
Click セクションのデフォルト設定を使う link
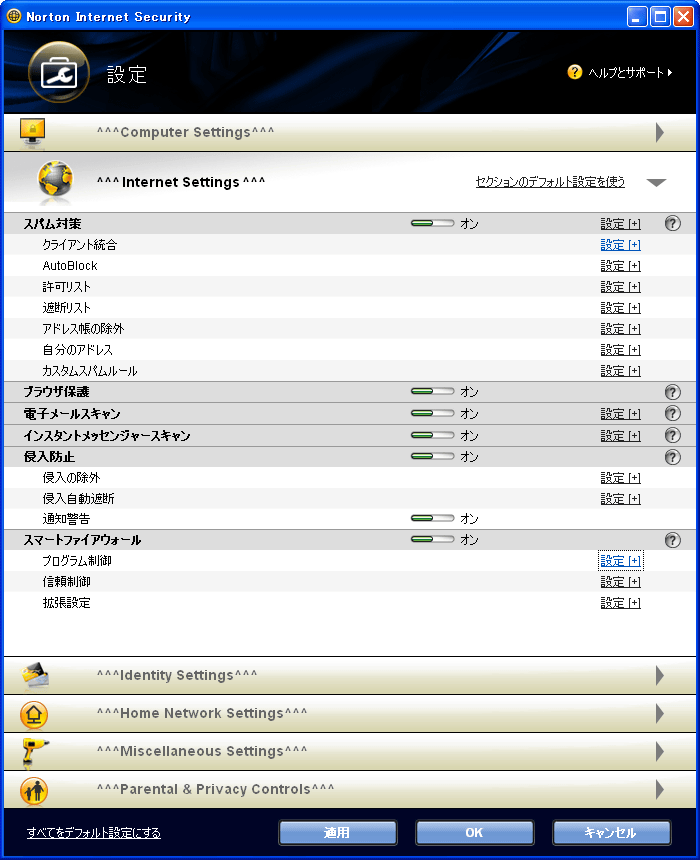click(x=550, y=182)
